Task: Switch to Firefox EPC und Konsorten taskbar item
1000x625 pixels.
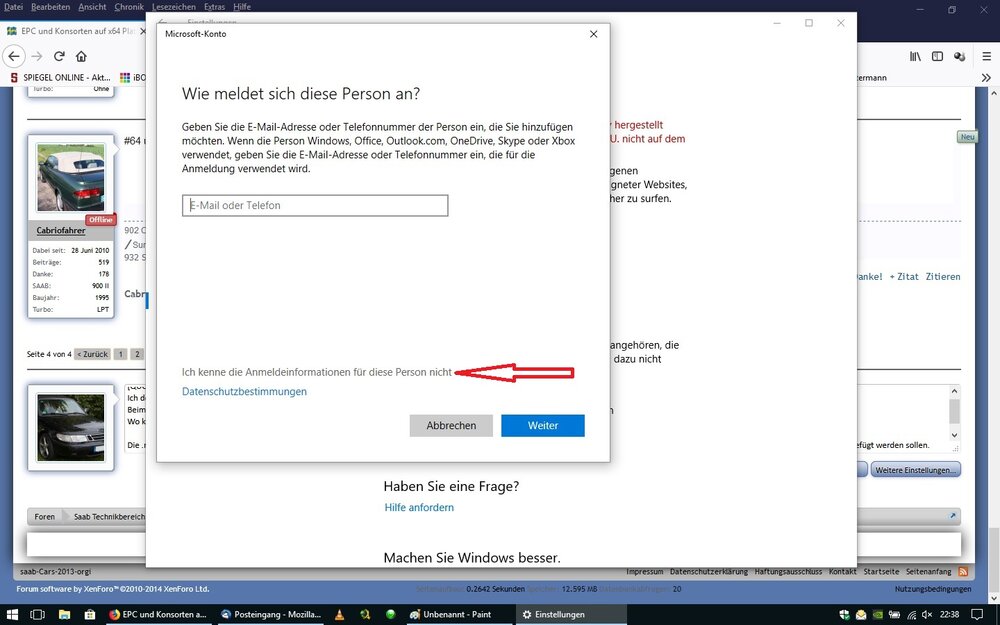Action: (x=158, y=615)
